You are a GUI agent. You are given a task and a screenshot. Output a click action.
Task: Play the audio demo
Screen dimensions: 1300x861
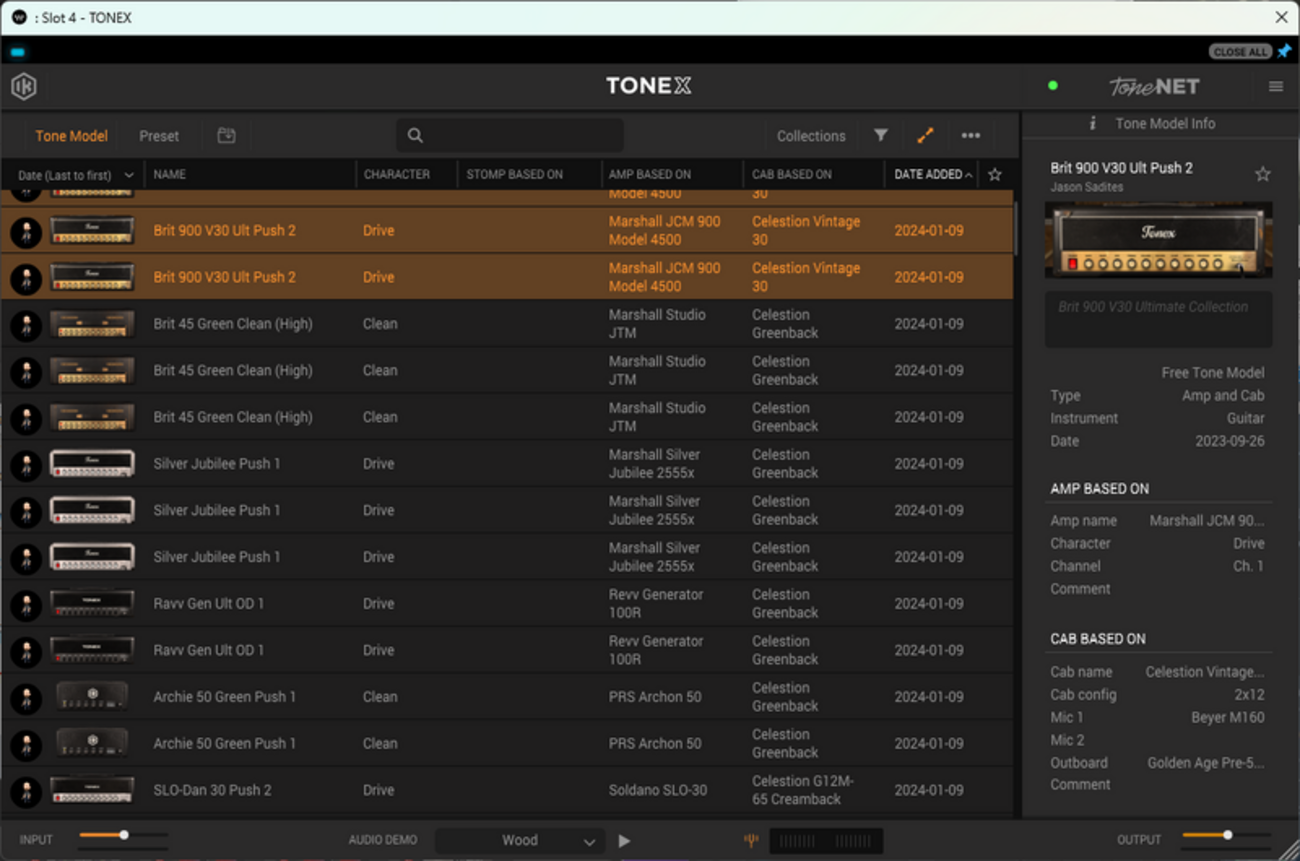(x=624, y=841)
